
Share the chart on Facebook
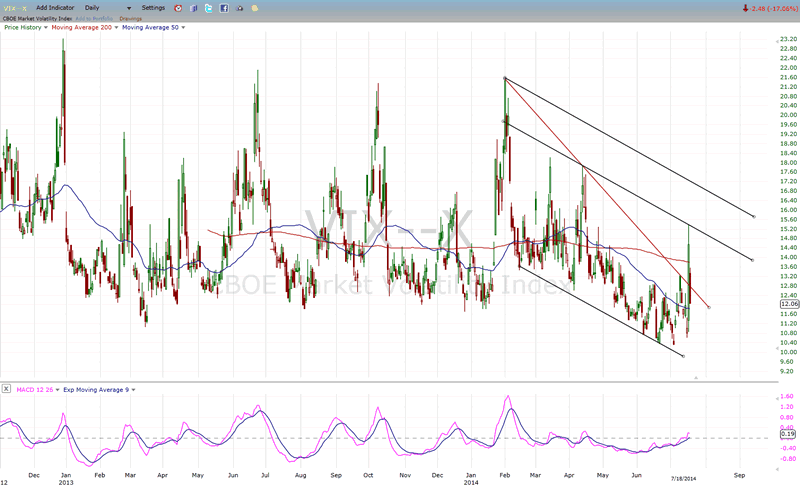[224, 8]
